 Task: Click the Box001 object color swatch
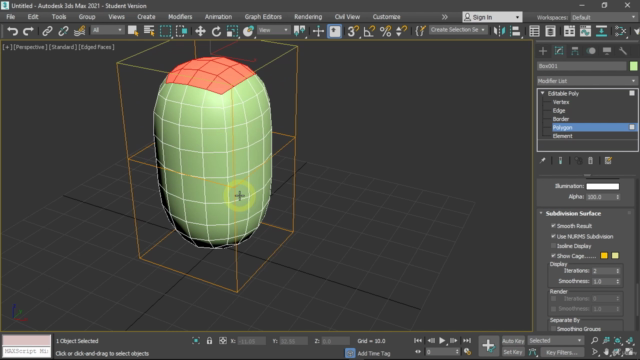pyautogui.click(x=633, y=66)
